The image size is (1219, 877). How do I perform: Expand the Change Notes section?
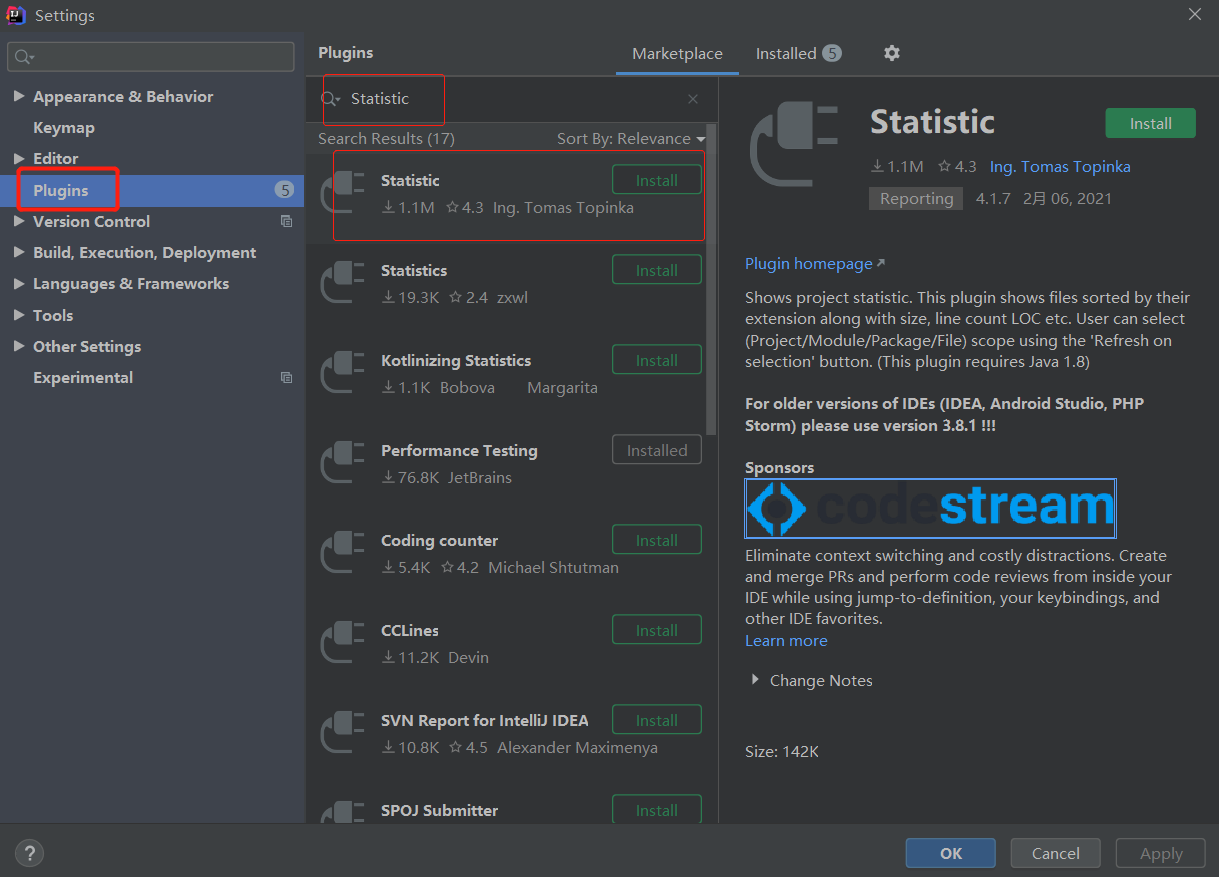pos(755,680)
